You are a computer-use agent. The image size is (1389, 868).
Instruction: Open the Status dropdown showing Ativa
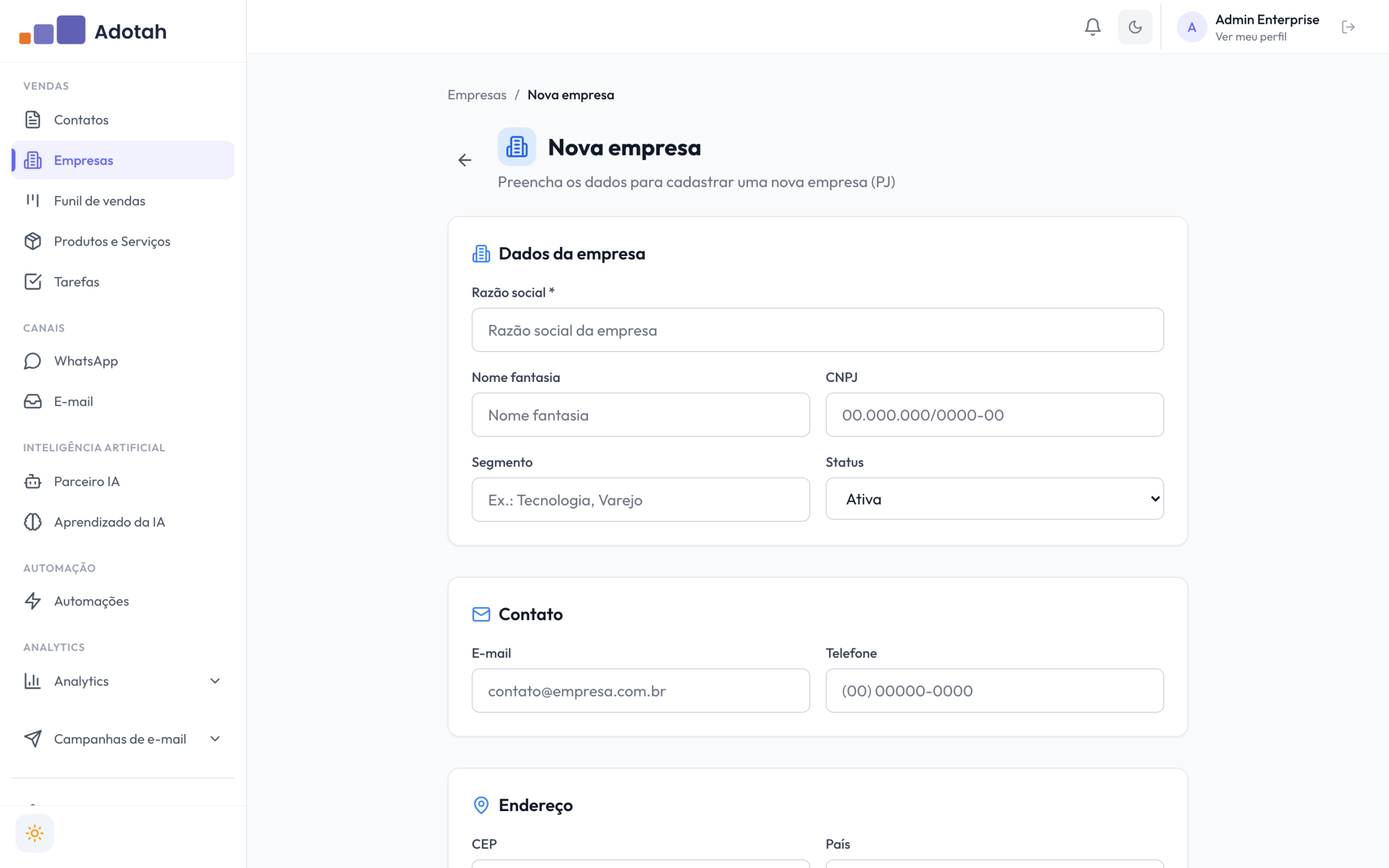coord(994,499)
